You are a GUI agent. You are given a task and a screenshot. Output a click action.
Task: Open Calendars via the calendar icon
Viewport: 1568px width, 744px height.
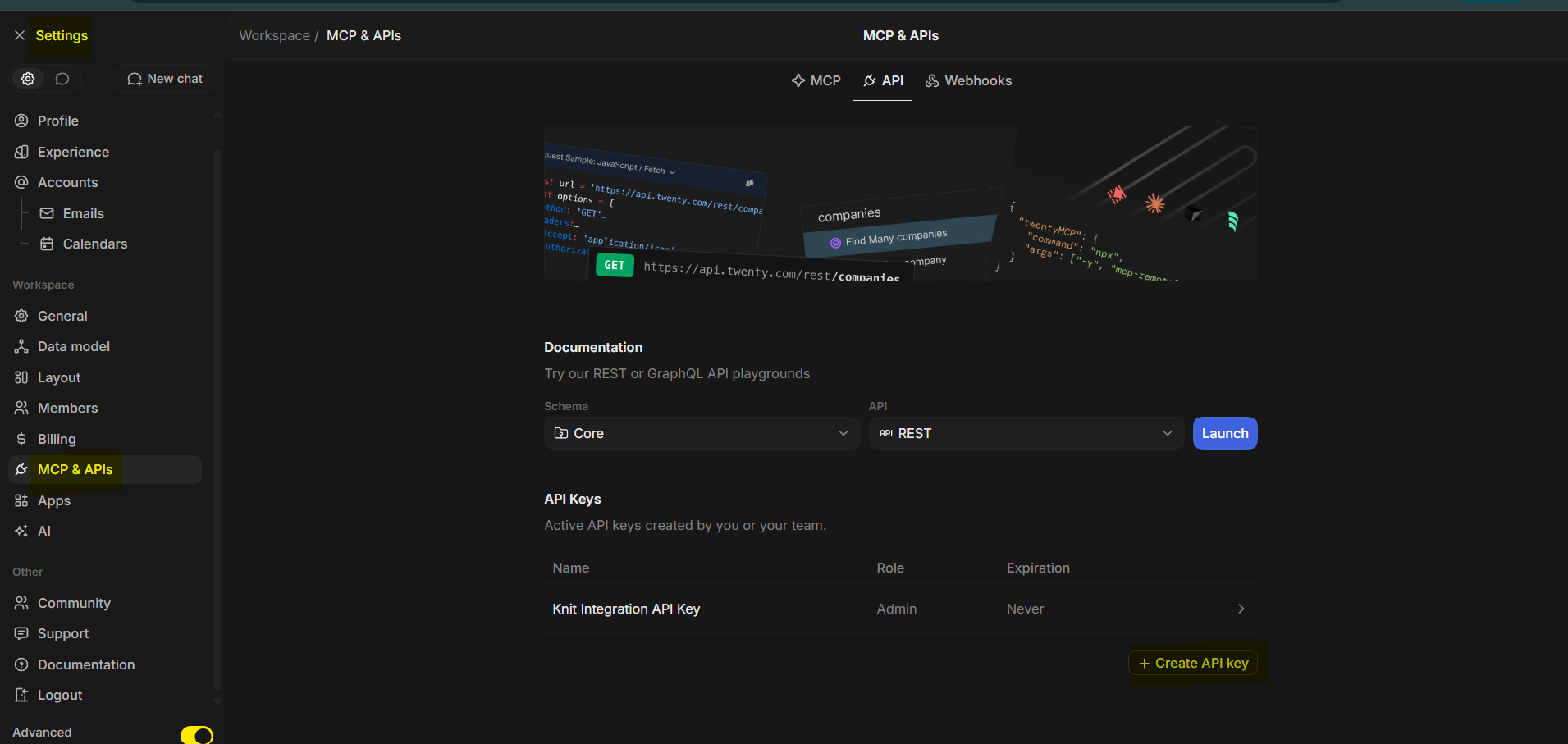click(x=47, y=244)
